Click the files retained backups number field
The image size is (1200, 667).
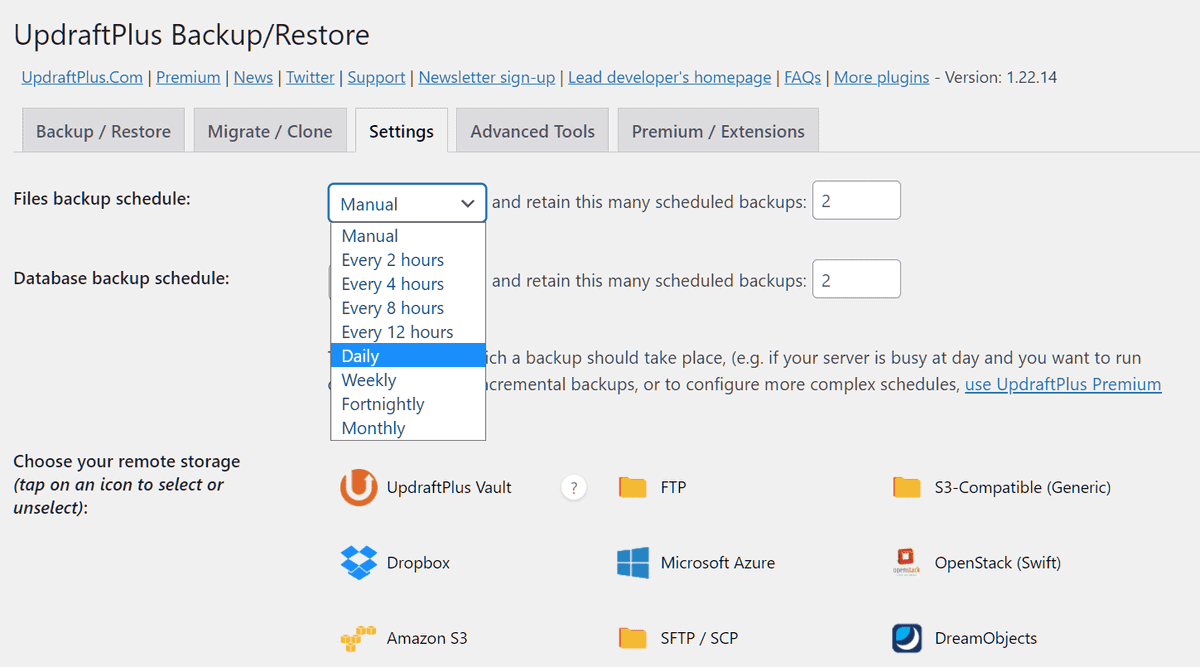coord(856,200)
